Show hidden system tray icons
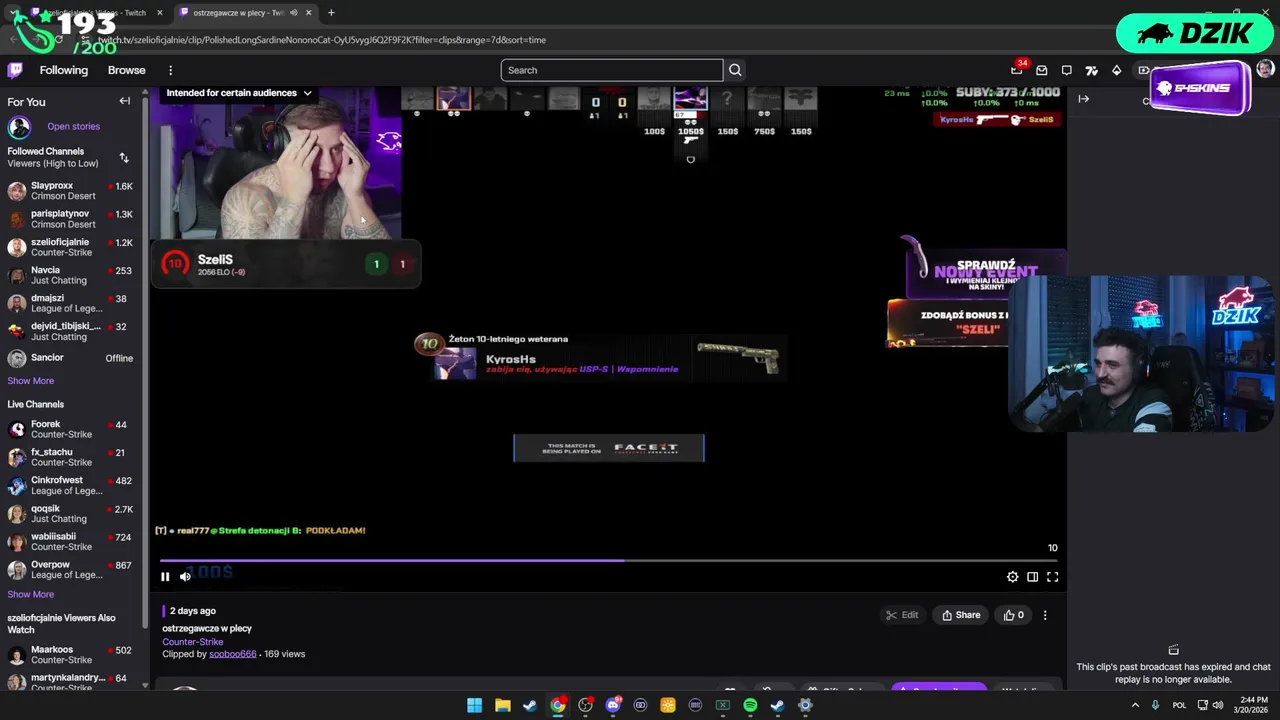Viewport: 1280px width, 720px height. tap(1135, 705)
